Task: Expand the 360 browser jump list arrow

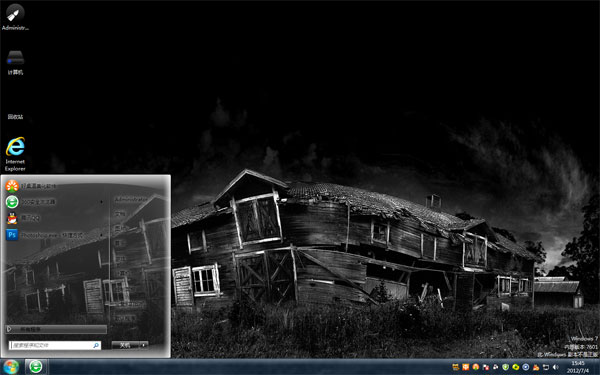Action: coord(102,202)
